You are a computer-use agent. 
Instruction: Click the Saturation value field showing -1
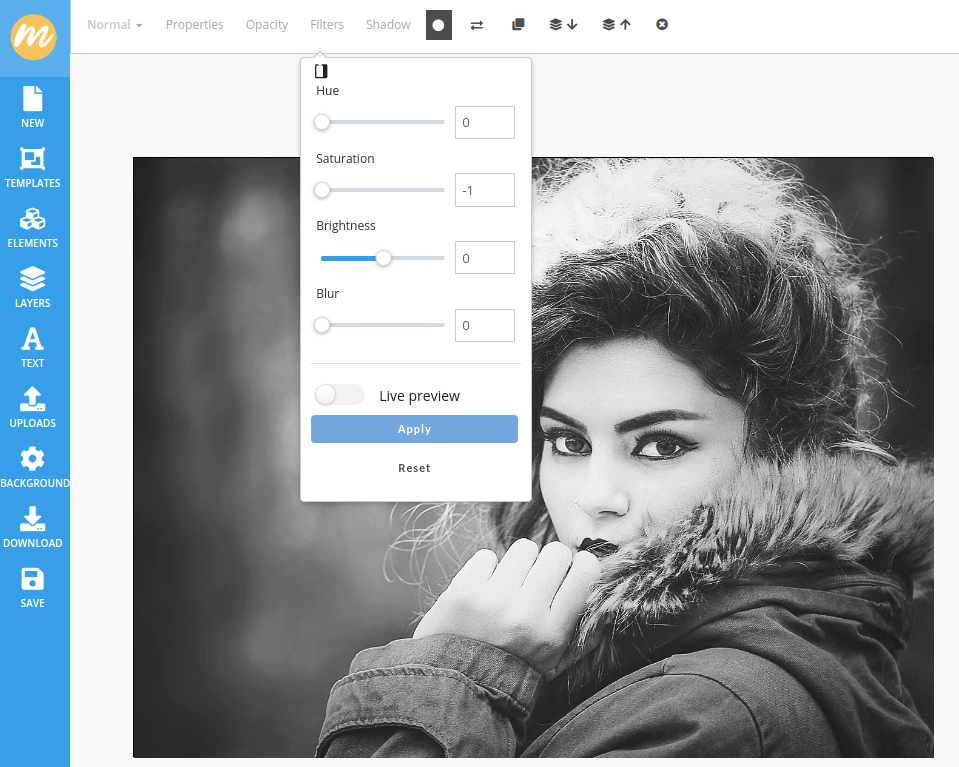tap(484, 190)
